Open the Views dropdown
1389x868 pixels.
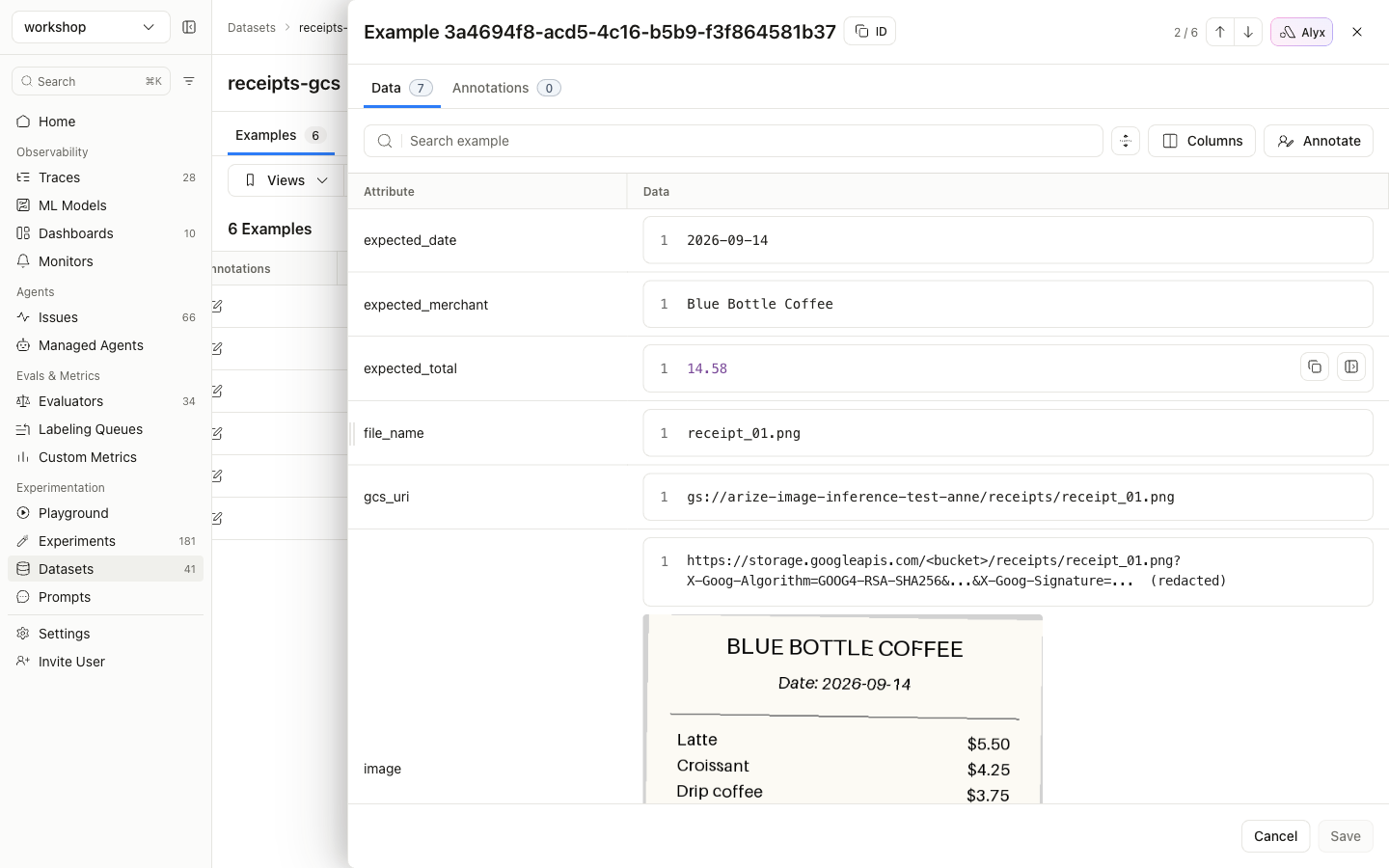click(286, 180)
